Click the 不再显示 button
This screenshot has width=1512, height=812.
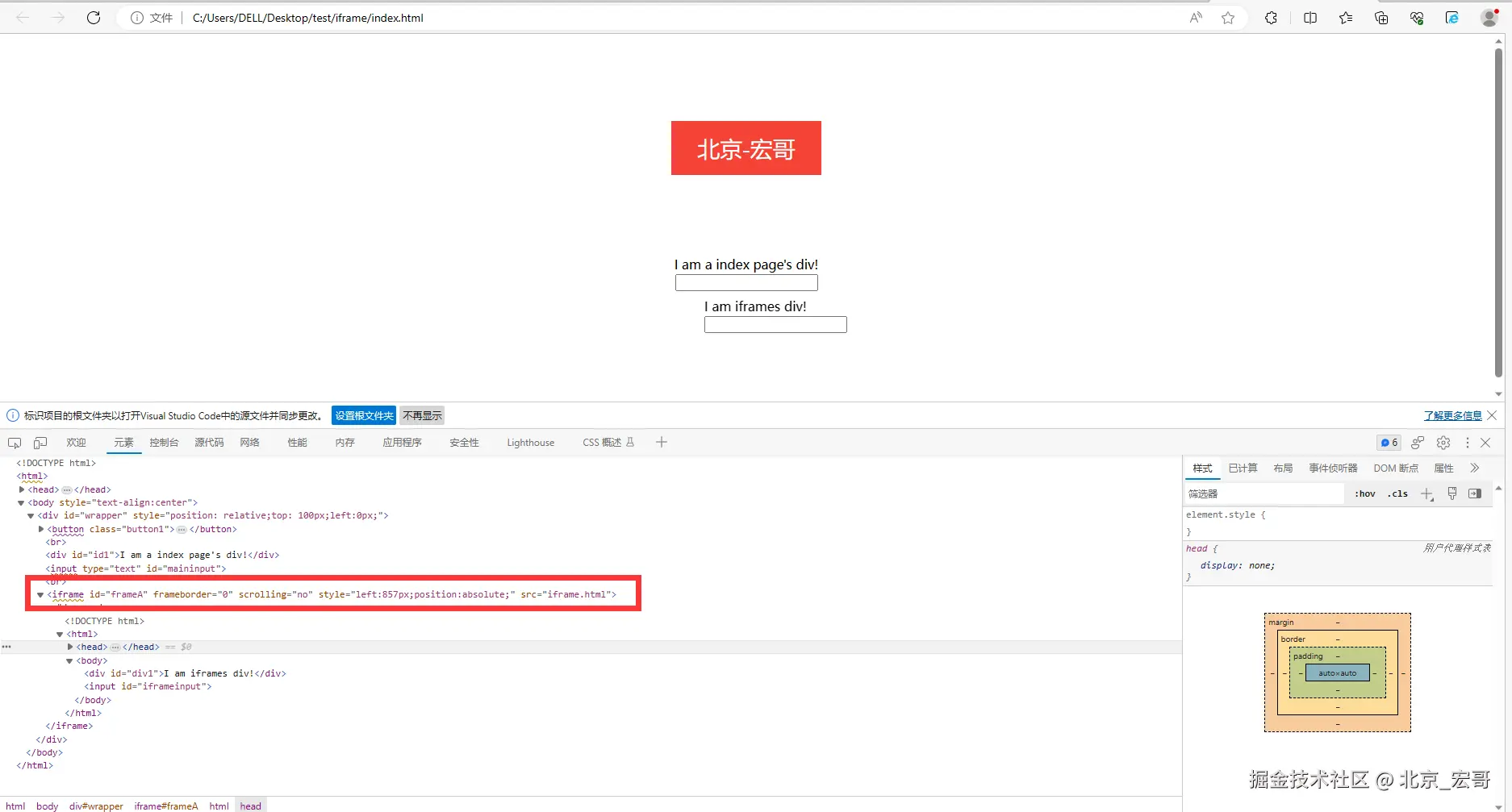pyautogui.click(x=423, y=415)
